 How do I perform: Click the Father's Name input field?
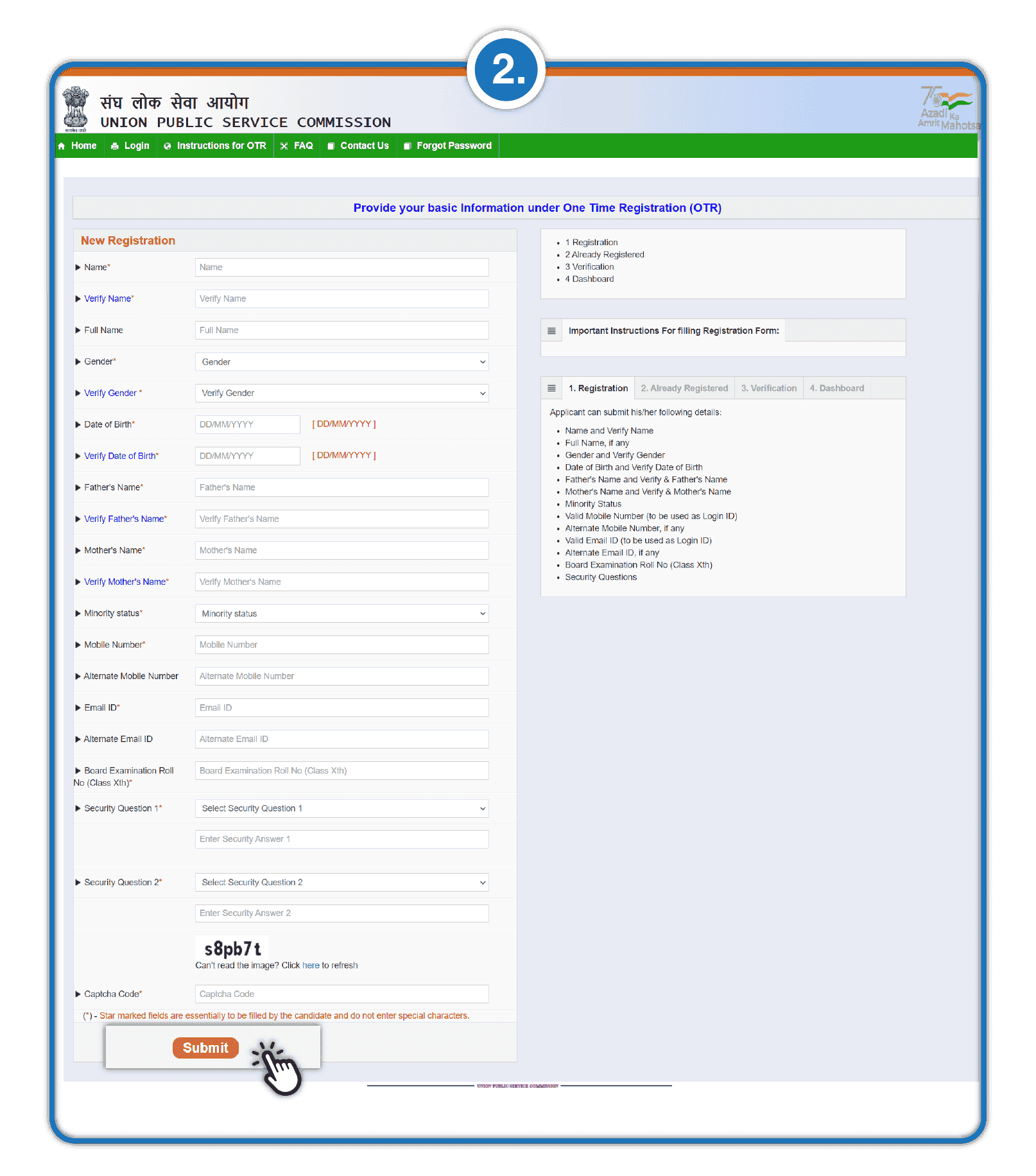(342, 488)
